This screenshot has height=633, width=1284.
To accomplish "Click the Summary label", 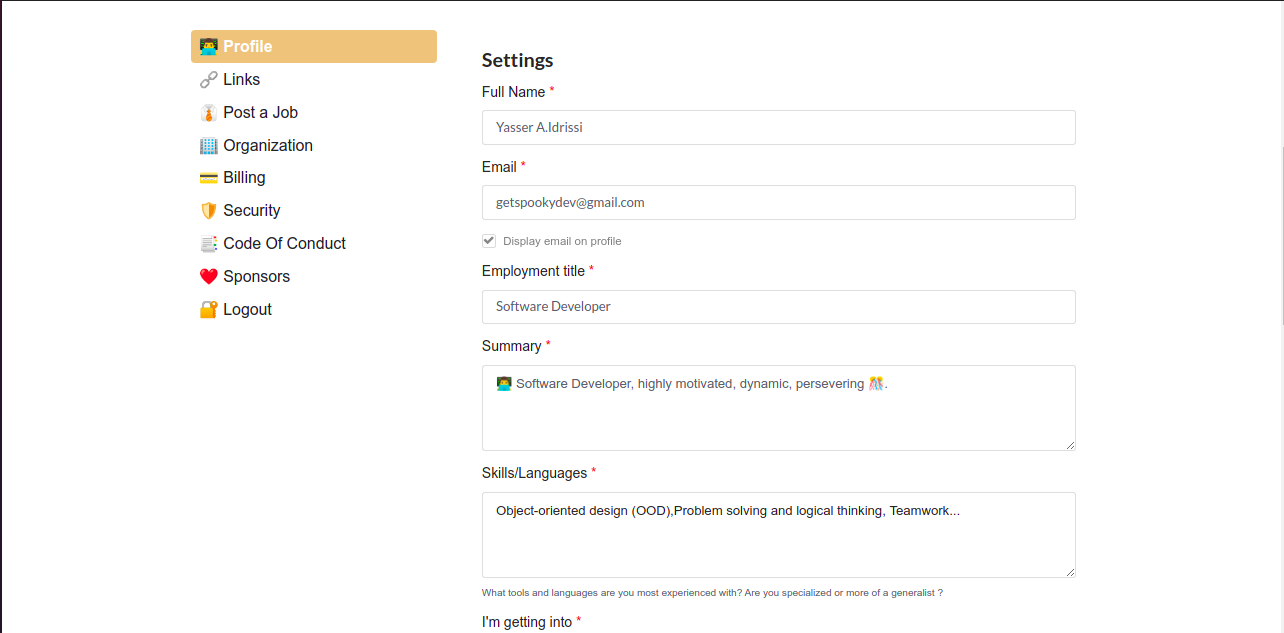I will pyautogui.click(x=511, y=346).
